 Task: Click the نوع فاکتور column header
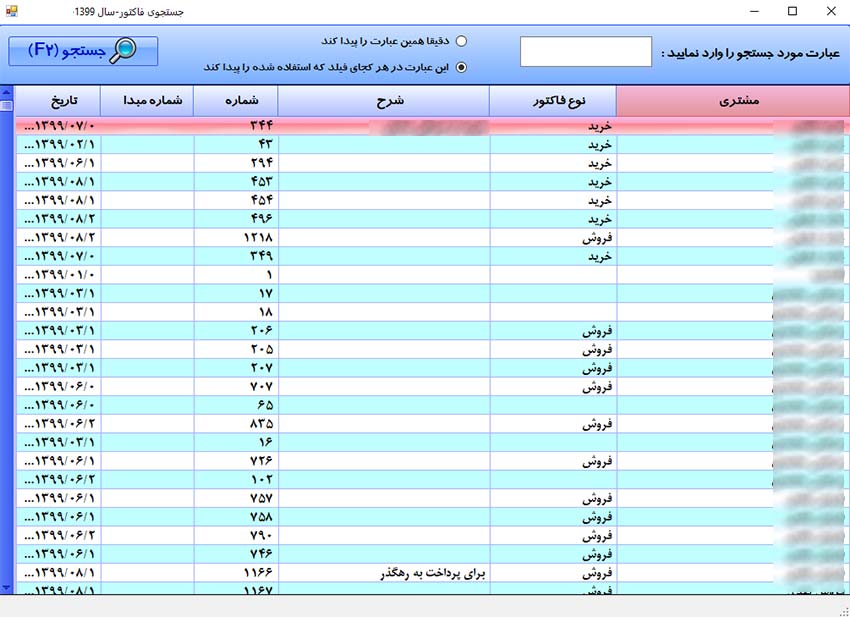[x=553, y=101]
